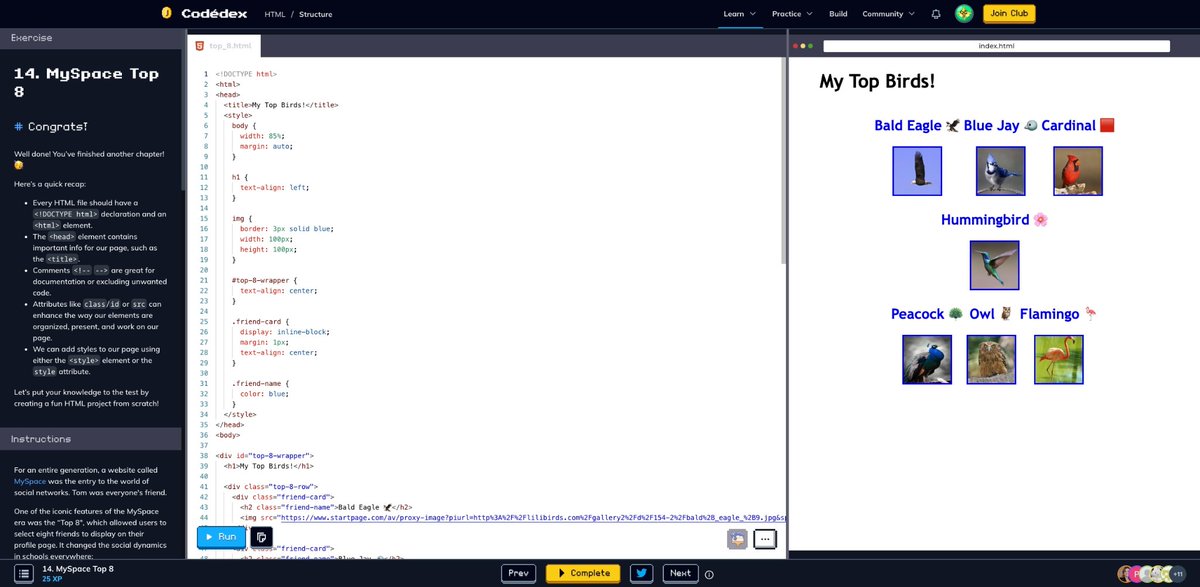The image size is (1200, 587).
Task: Expand the Learn dropdown
Action: click(x=739, y=14)
